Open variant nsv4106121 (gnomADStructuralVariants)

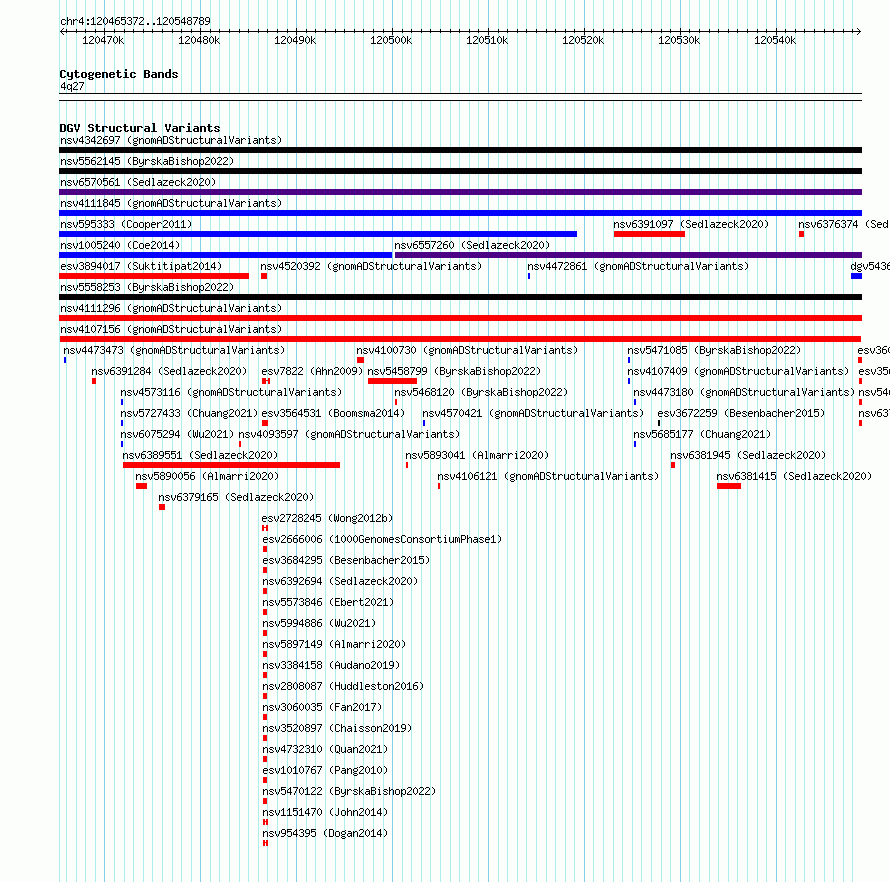point(548,476)
